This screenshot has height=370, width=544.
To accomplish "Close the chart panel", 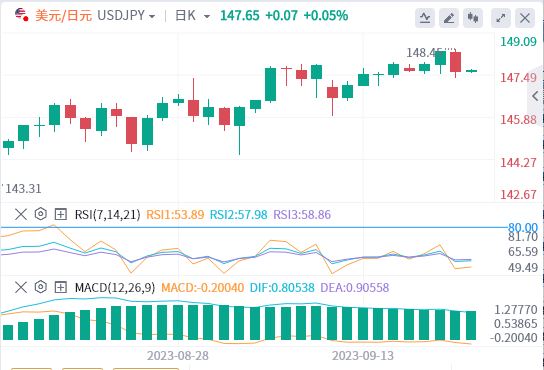I will pyautogui.click(x=525, y=18).
